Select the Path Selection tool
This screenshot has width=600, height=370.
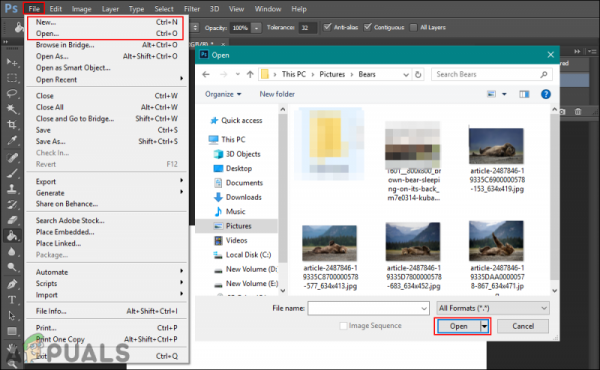coord(12,315)
